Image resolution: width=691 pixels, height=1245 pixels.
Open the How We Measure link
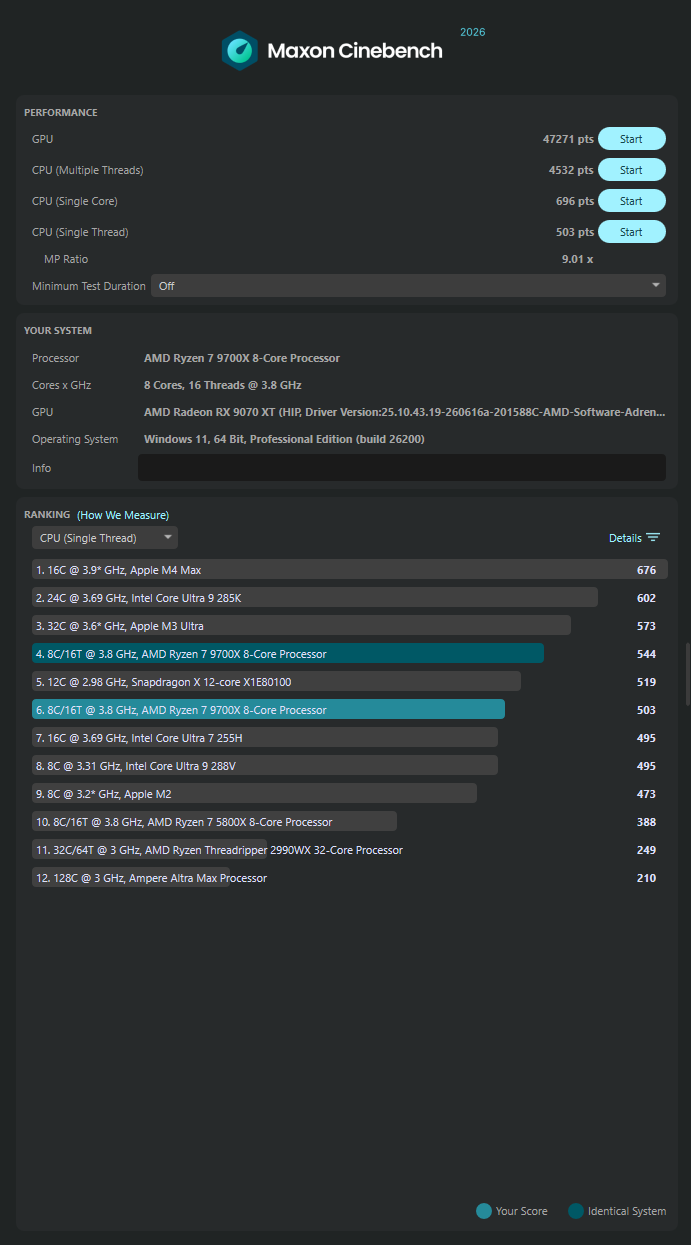pos(123,515)
